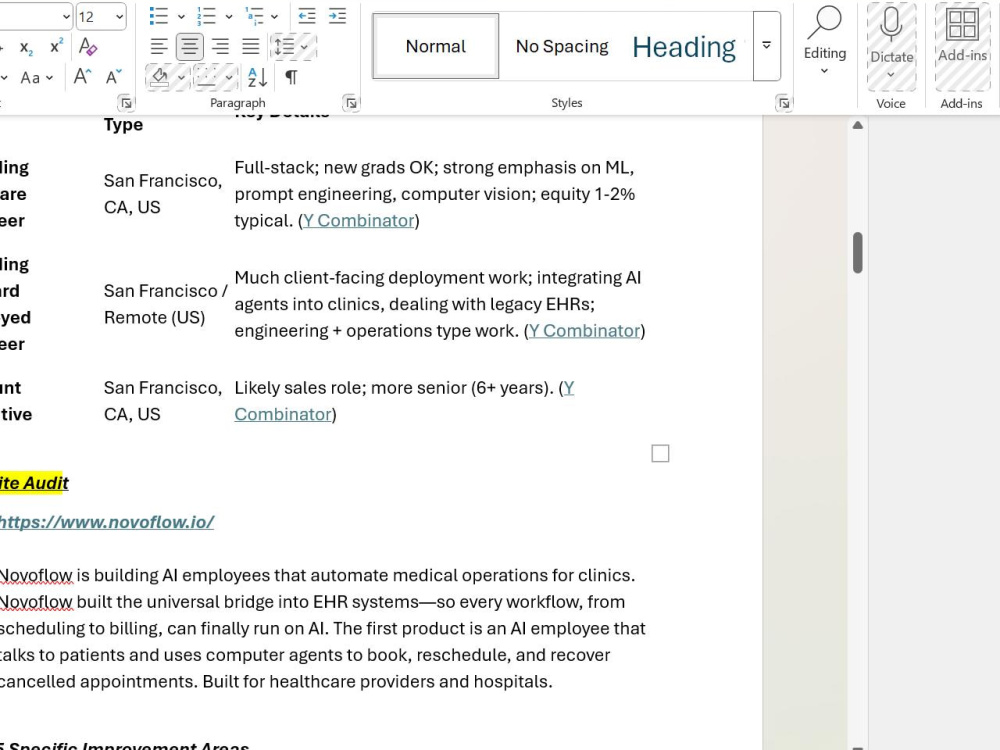Open Editing find tools with the magnifier
Viewport: 1000px width, 750px height.
click(825, 22)
